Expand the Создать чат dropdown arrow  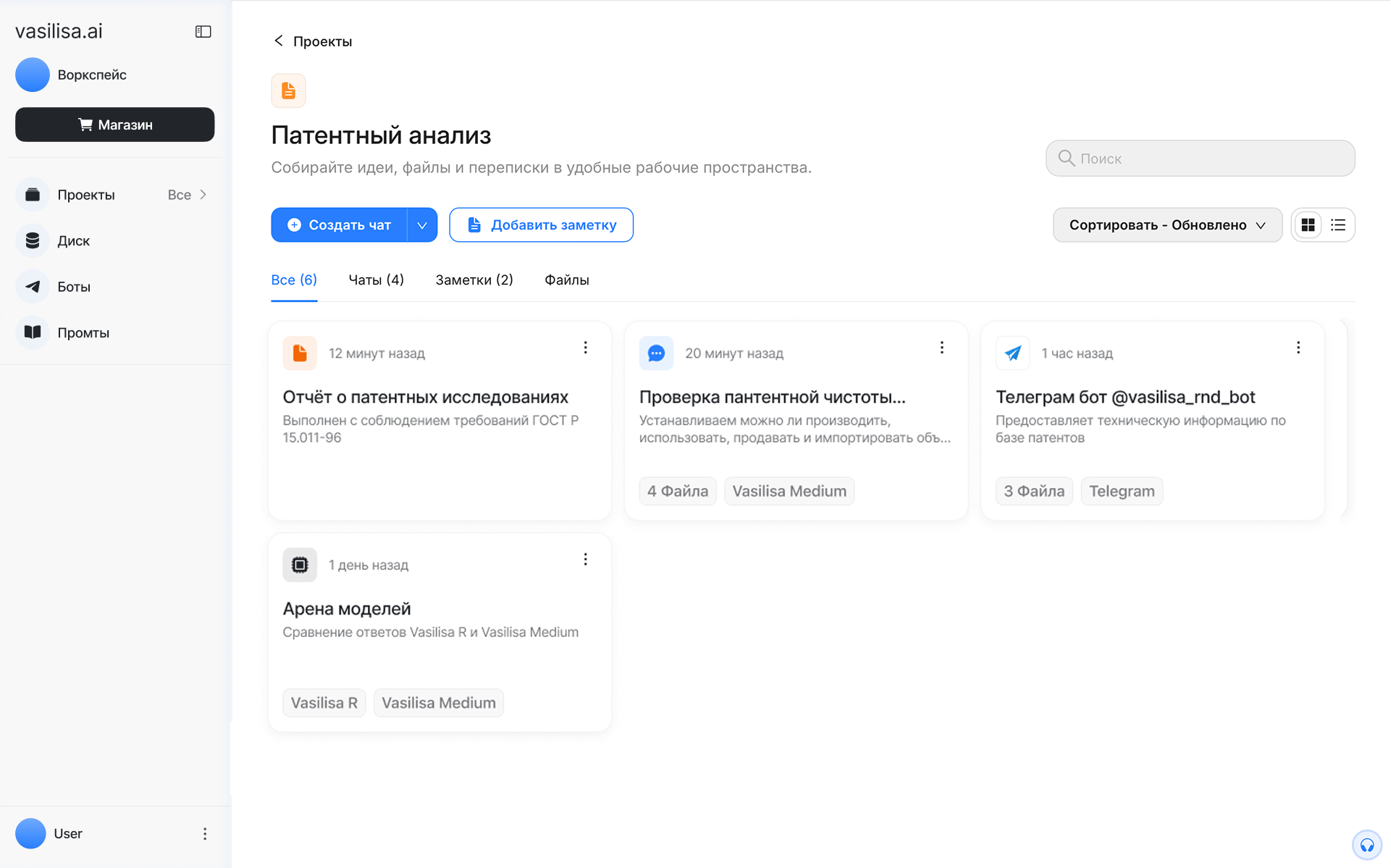pos(422,225)
